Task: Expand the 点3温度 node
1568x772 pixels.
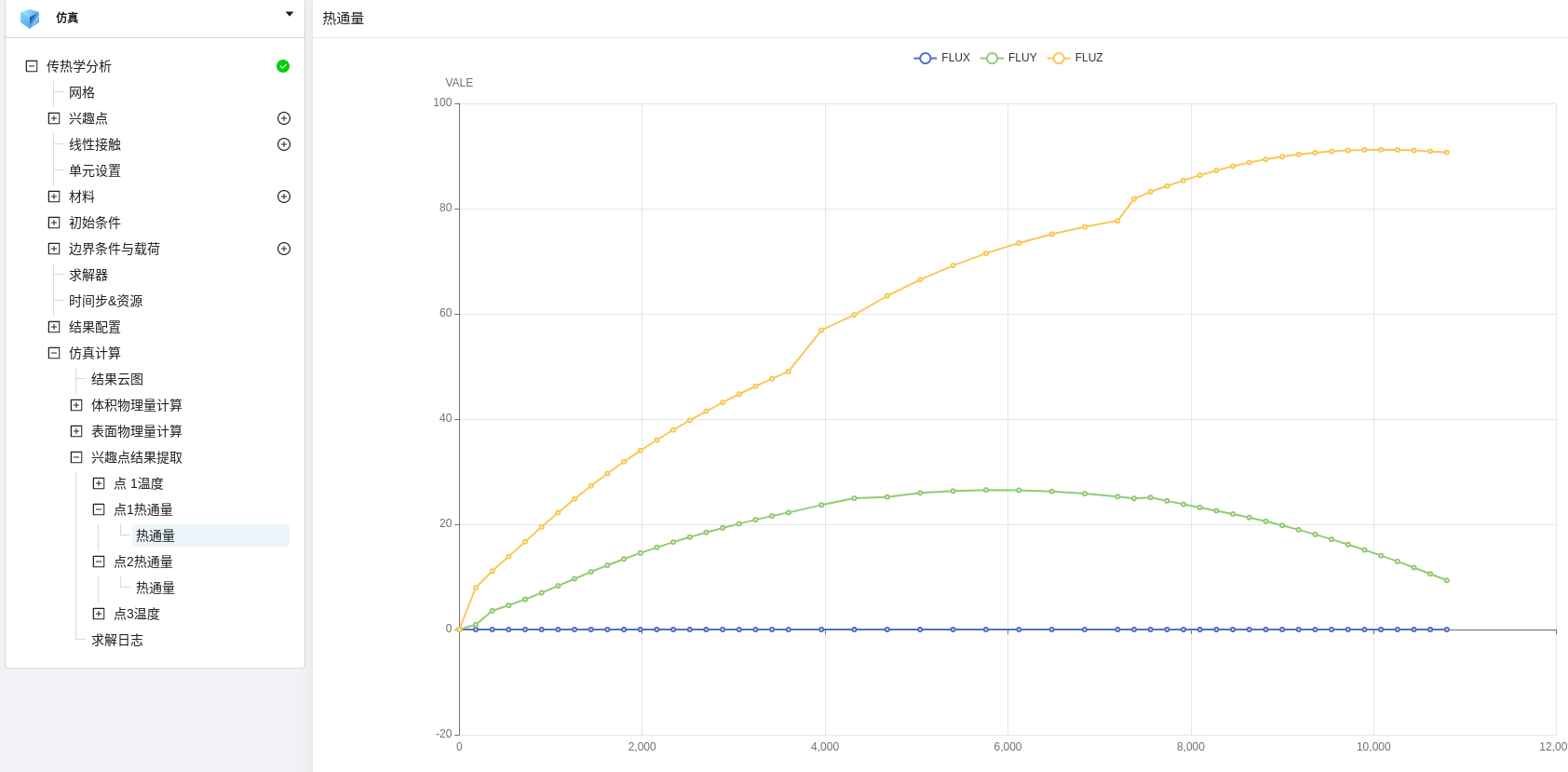Action: 99,614
